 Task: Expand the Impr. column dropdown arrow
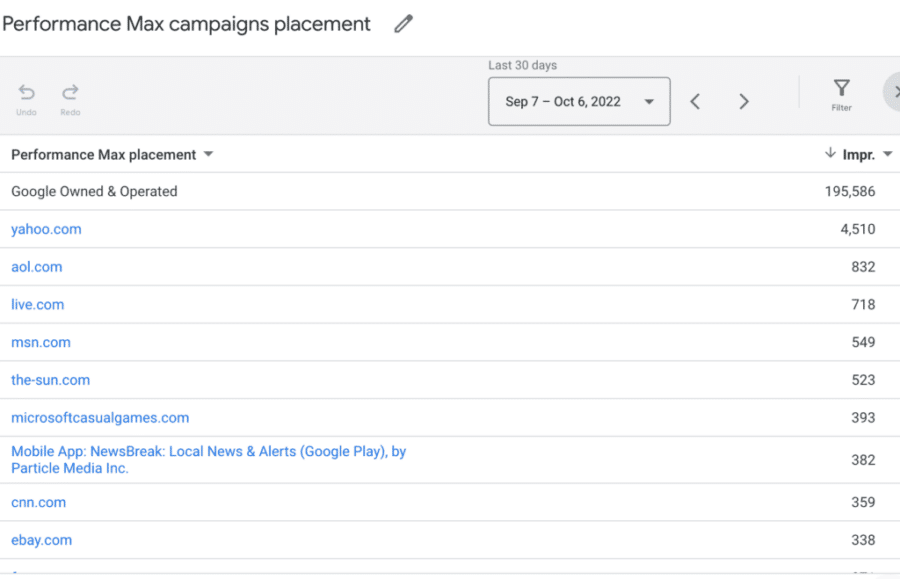point(888,155)
